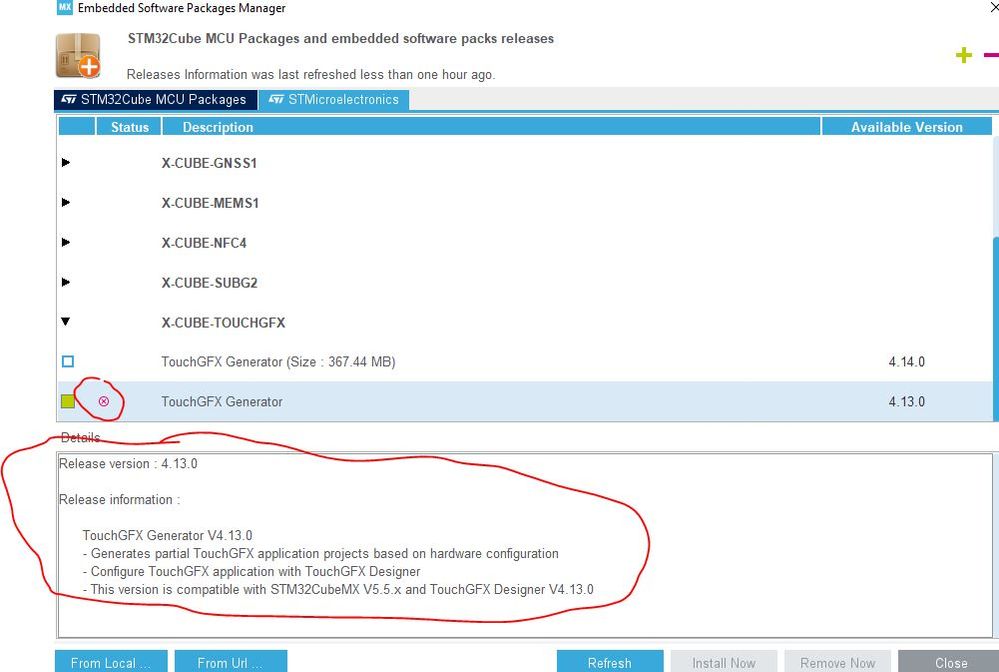
Task: Collapse the X-CUBE-TOUCHGFX package
Action: click(66, 322)
